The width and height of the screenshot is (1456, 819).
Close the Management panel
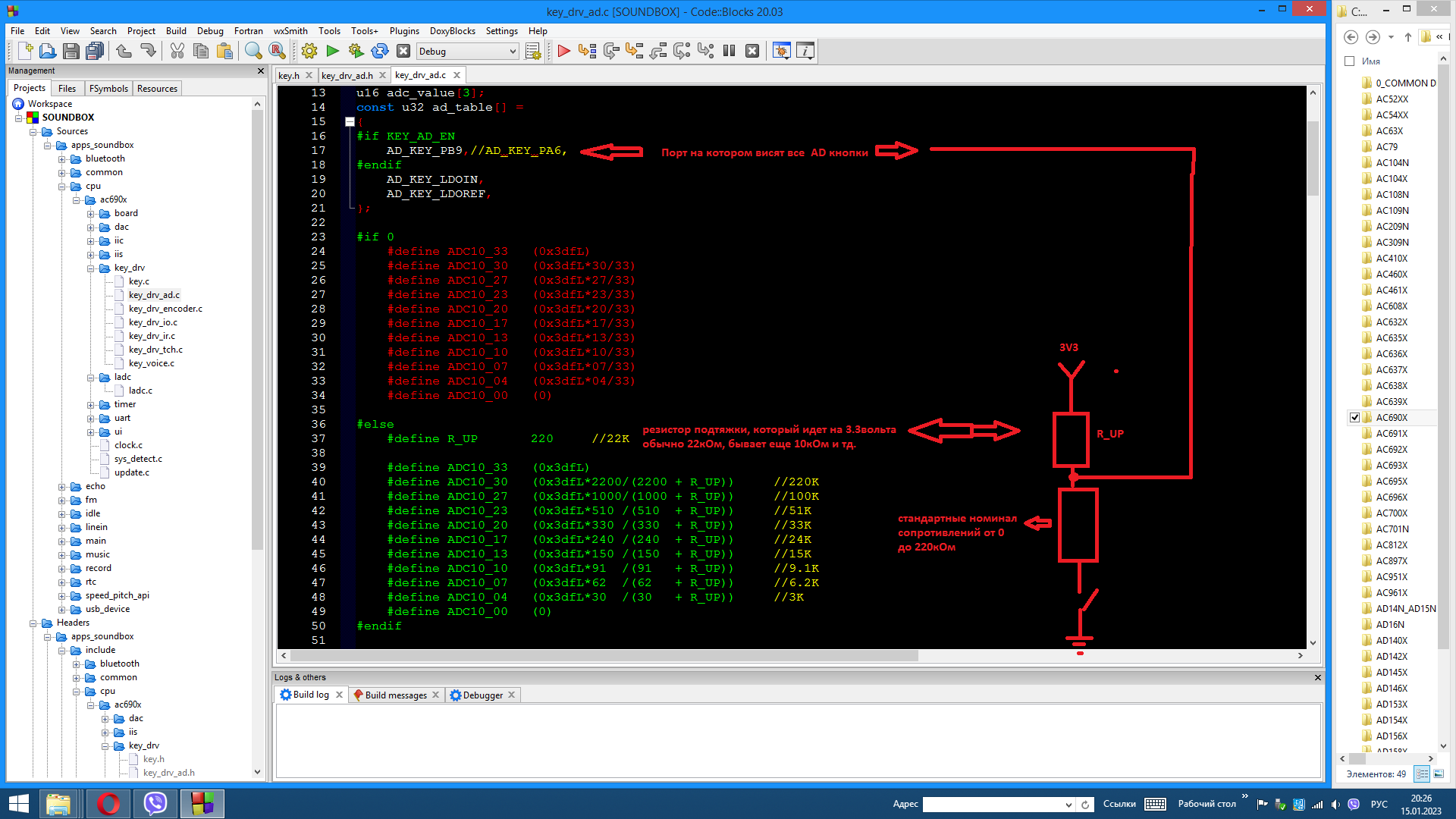261,71
